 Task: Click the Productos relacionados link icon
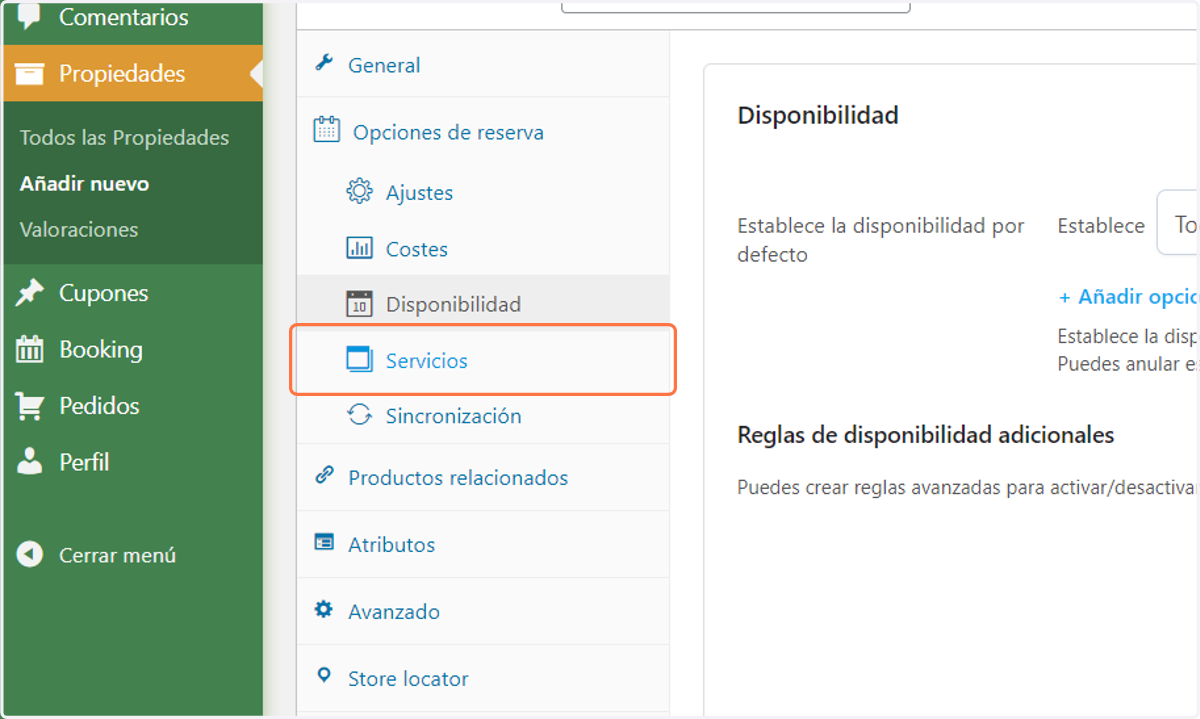324,475
